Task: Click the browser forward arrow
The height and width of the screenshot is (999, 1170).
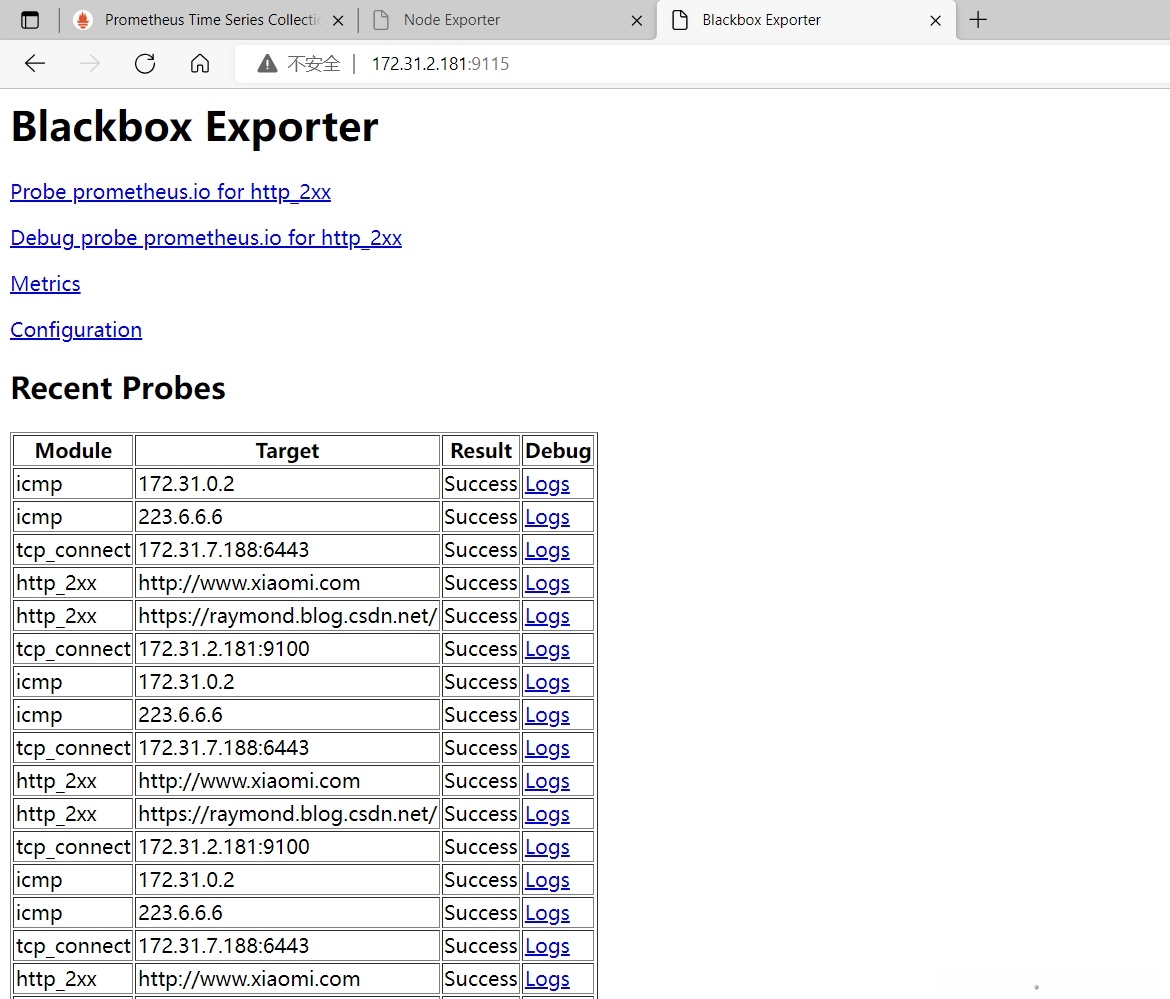Action: [x=90, y=63]
